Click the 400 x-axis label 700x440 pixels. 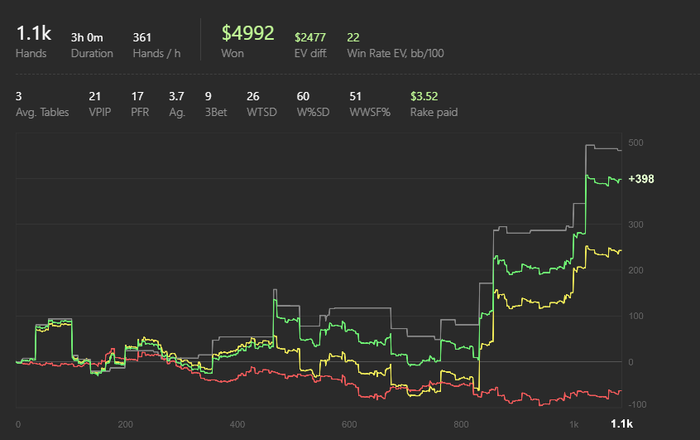tap(237, 424)
